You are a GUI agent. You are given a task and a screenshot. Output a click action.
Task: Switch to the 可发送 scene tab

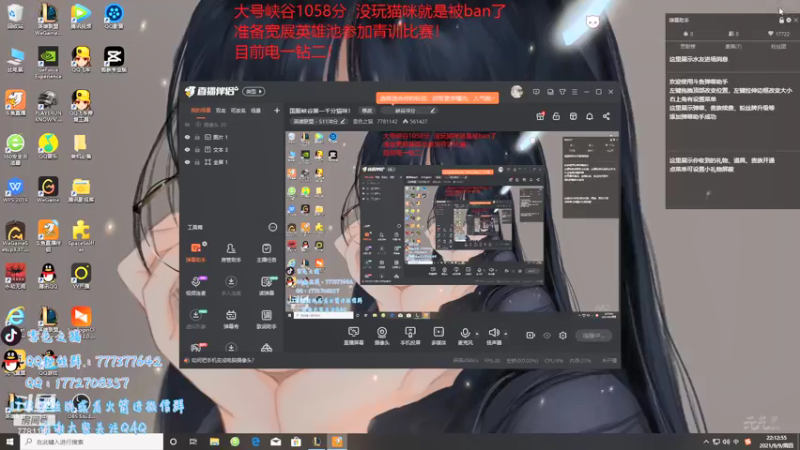click(x=238, y=110)
